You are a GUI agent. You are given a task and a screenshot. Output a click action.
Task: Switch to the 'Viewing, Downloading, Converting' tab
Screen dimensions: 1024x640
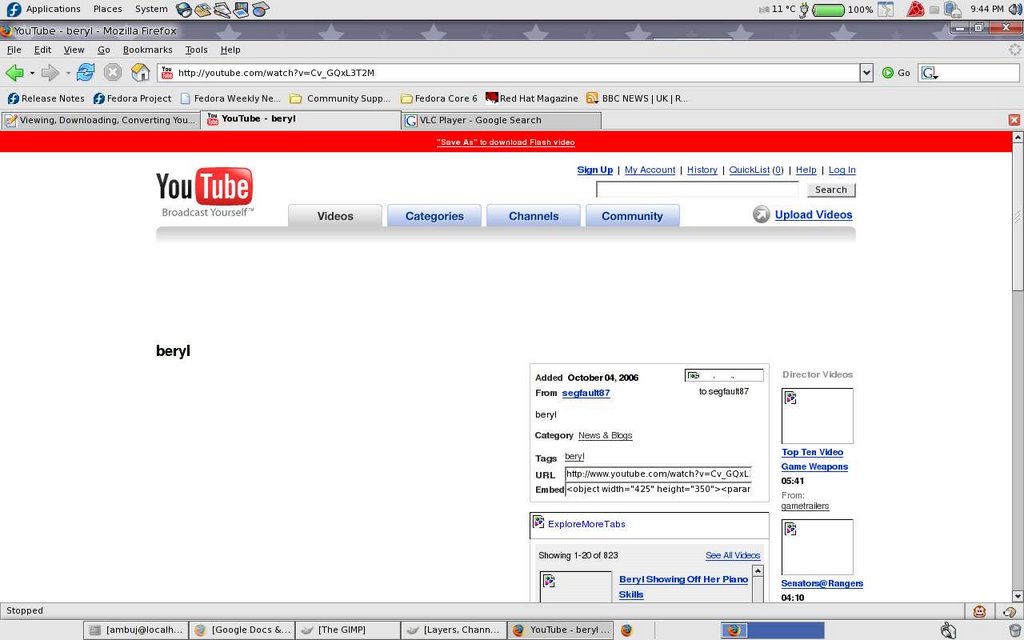coord(101,120)
